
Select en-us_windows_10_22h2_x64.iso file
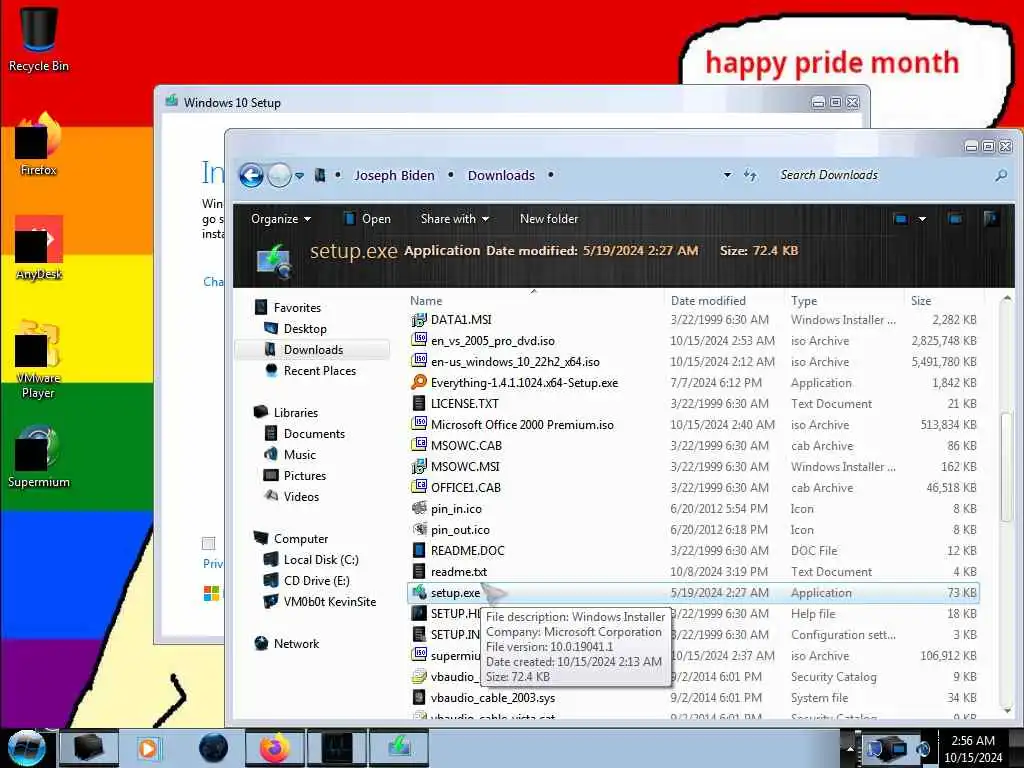click(515, 362)
